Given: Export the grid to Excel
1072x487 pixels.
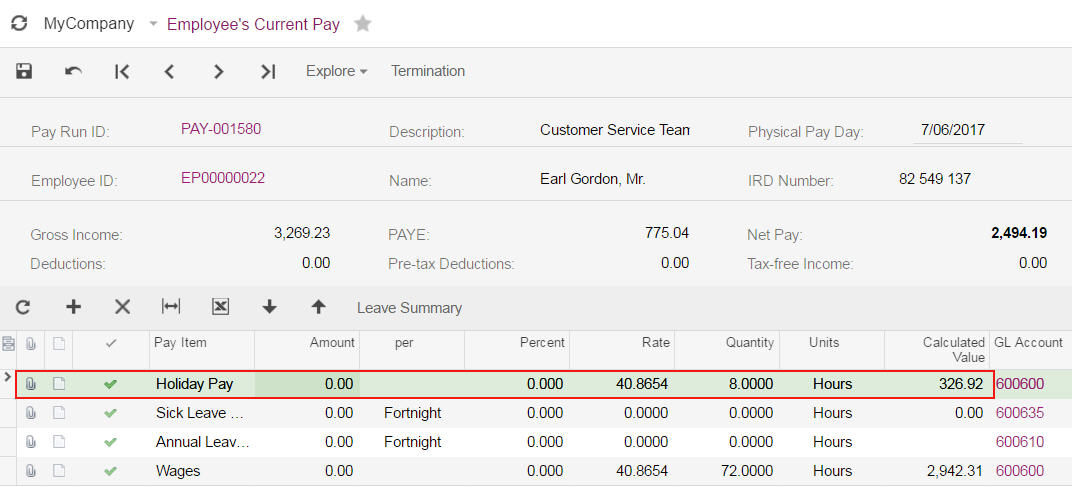Looking at the screenshot, I should (220, 307).
